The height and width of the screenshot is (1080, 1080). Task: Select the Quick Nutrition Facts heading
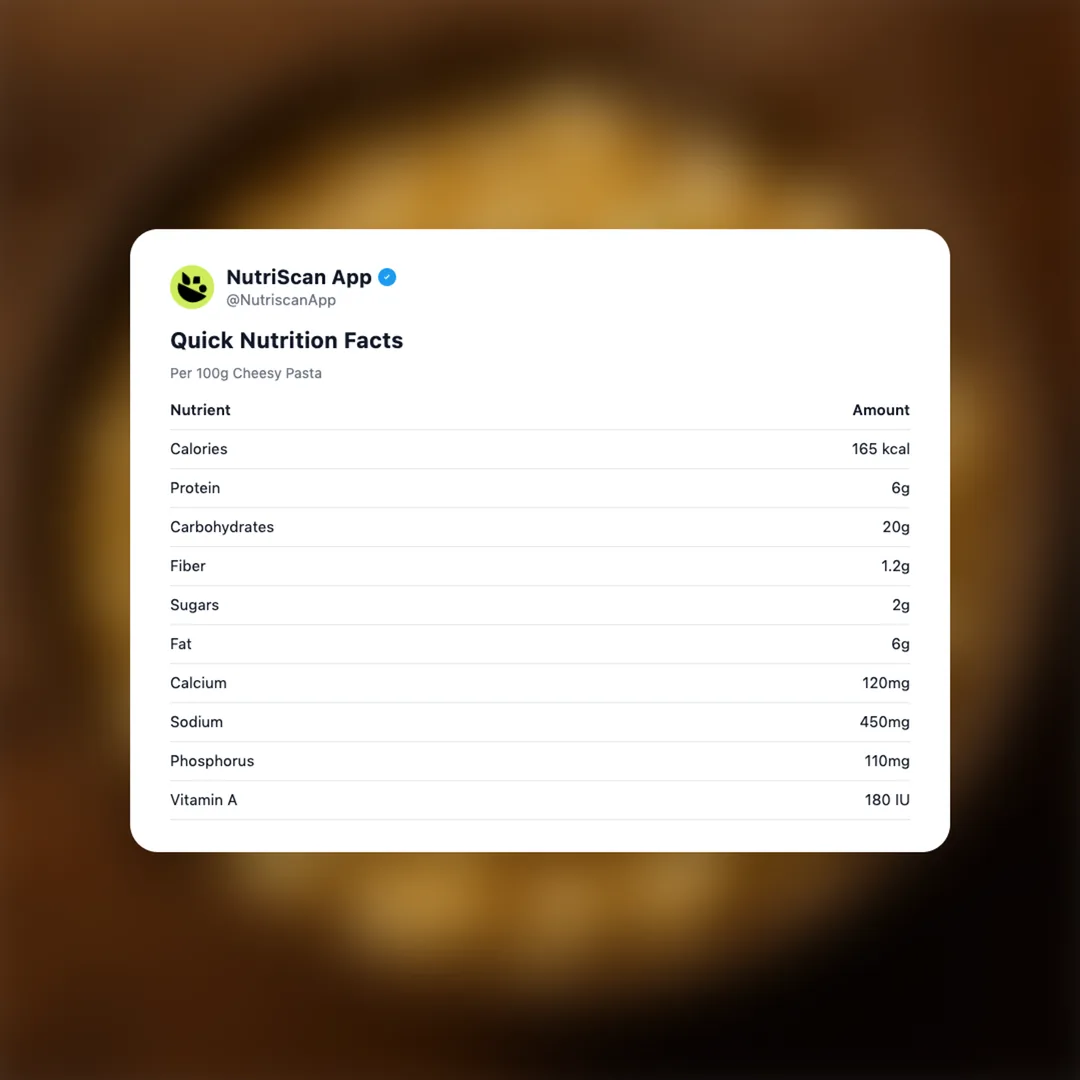tap(286, 340)
